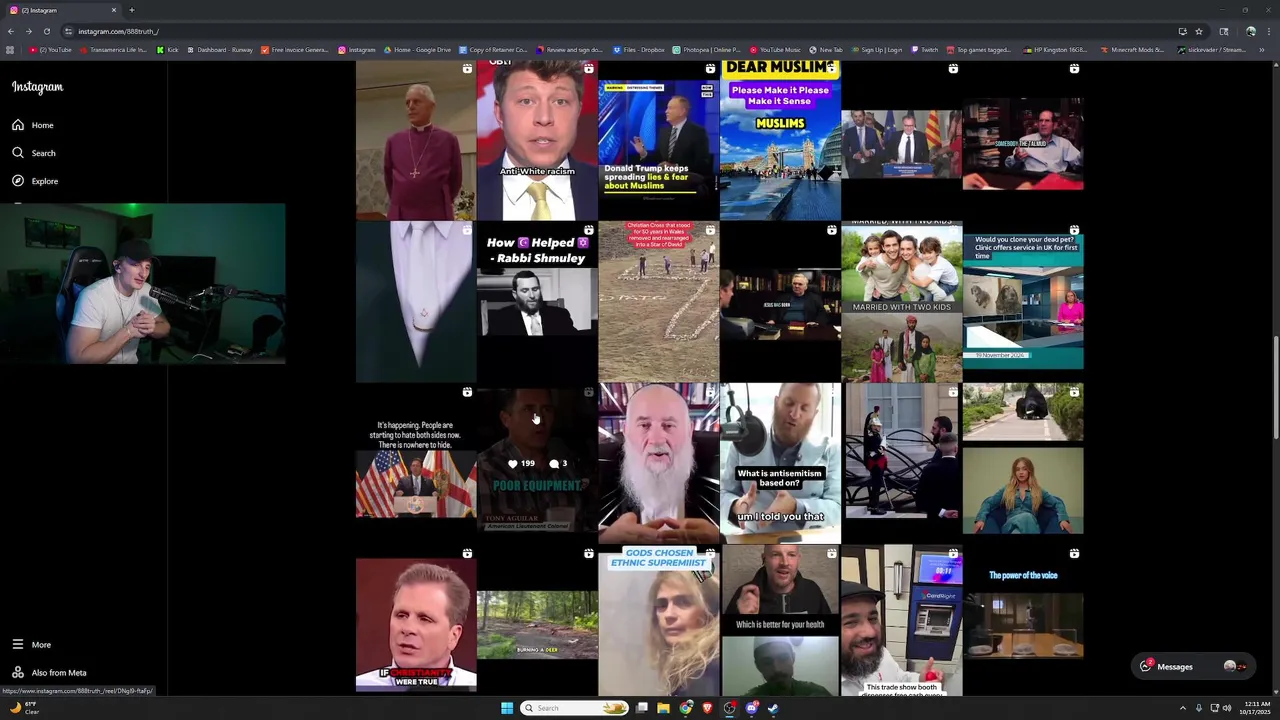The width and height of the screenshot is (1280, 720).
Task: Open 'Burning a deer' forest reel
Action: tap(537, 620)
